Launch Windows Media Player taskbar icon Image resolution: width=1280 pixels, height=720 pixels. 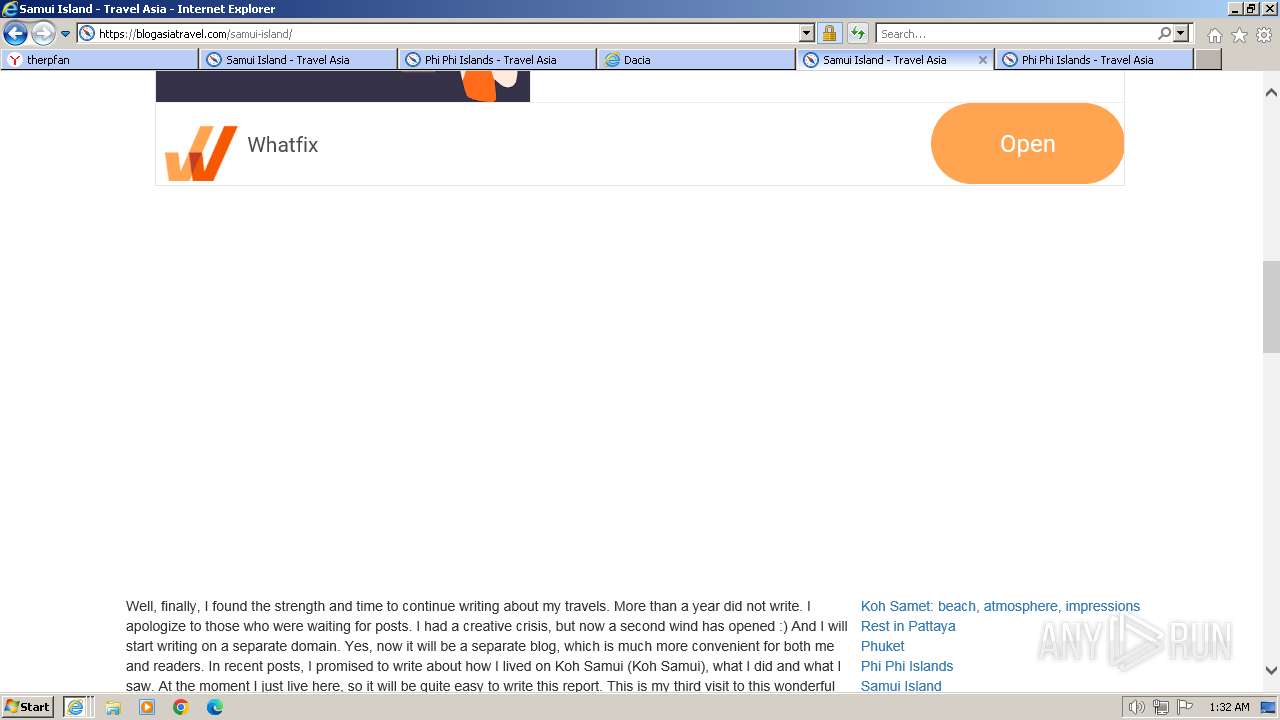[x=147, y=707]
